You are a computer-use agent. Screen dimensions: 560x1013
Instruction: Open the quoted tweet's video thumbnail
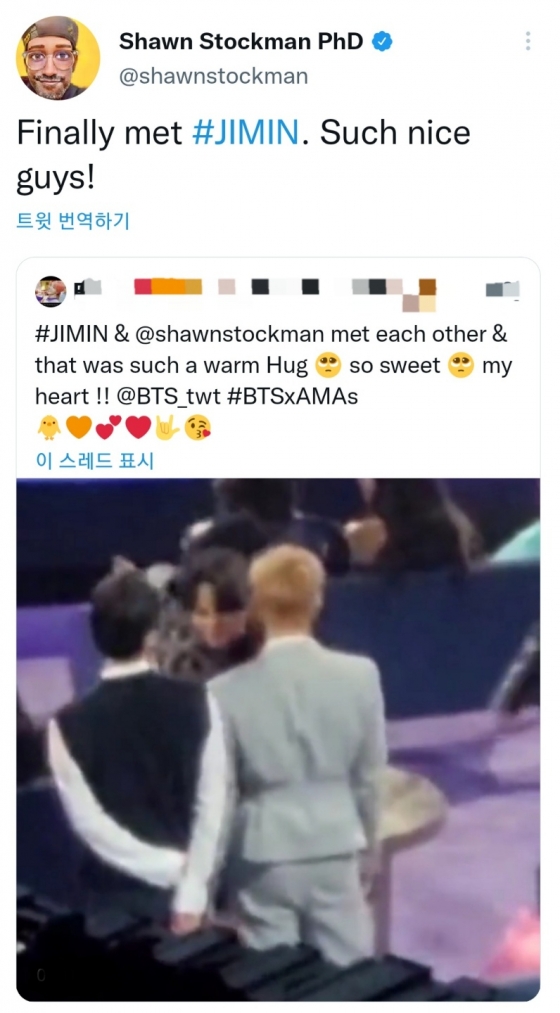278,739
